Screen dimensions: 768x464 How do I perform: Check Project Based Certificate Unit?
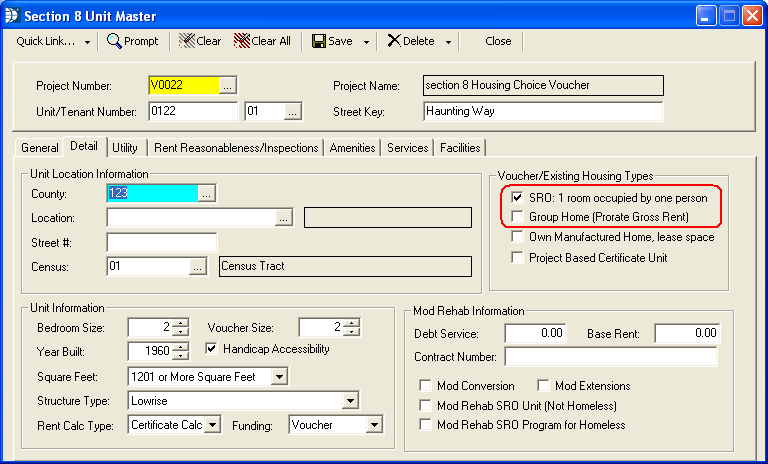[x=517, y=257]
